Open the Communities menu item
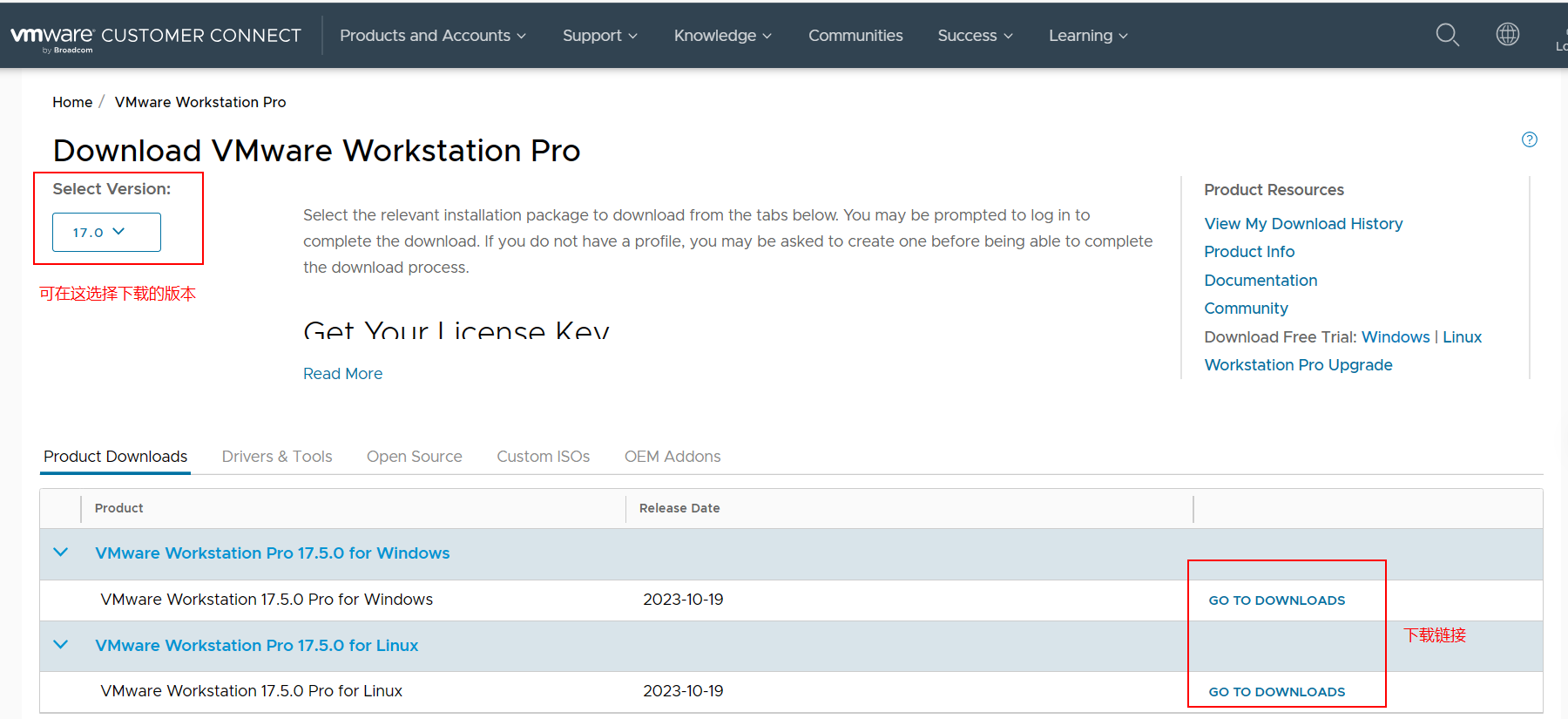 coord(855,36)
